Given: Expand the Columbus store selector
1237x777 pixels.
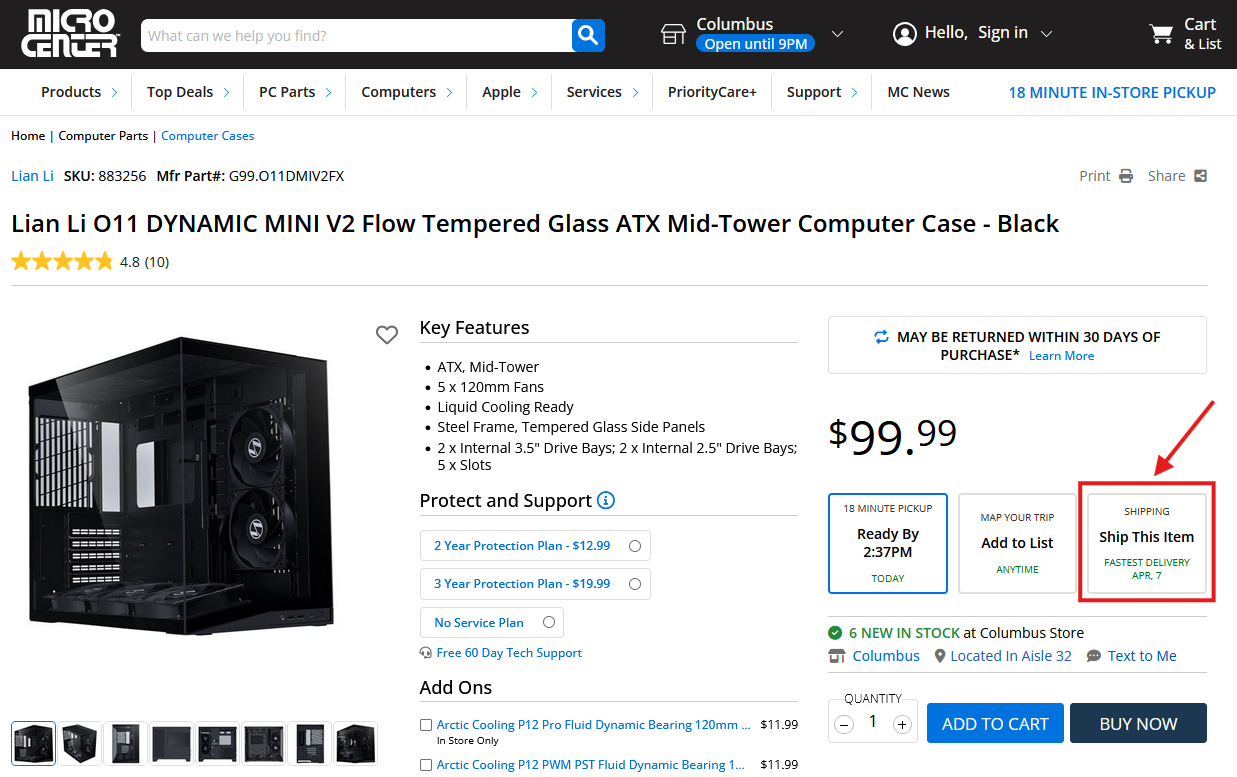Looking at the screenshot, I should [x=837, y=34].
